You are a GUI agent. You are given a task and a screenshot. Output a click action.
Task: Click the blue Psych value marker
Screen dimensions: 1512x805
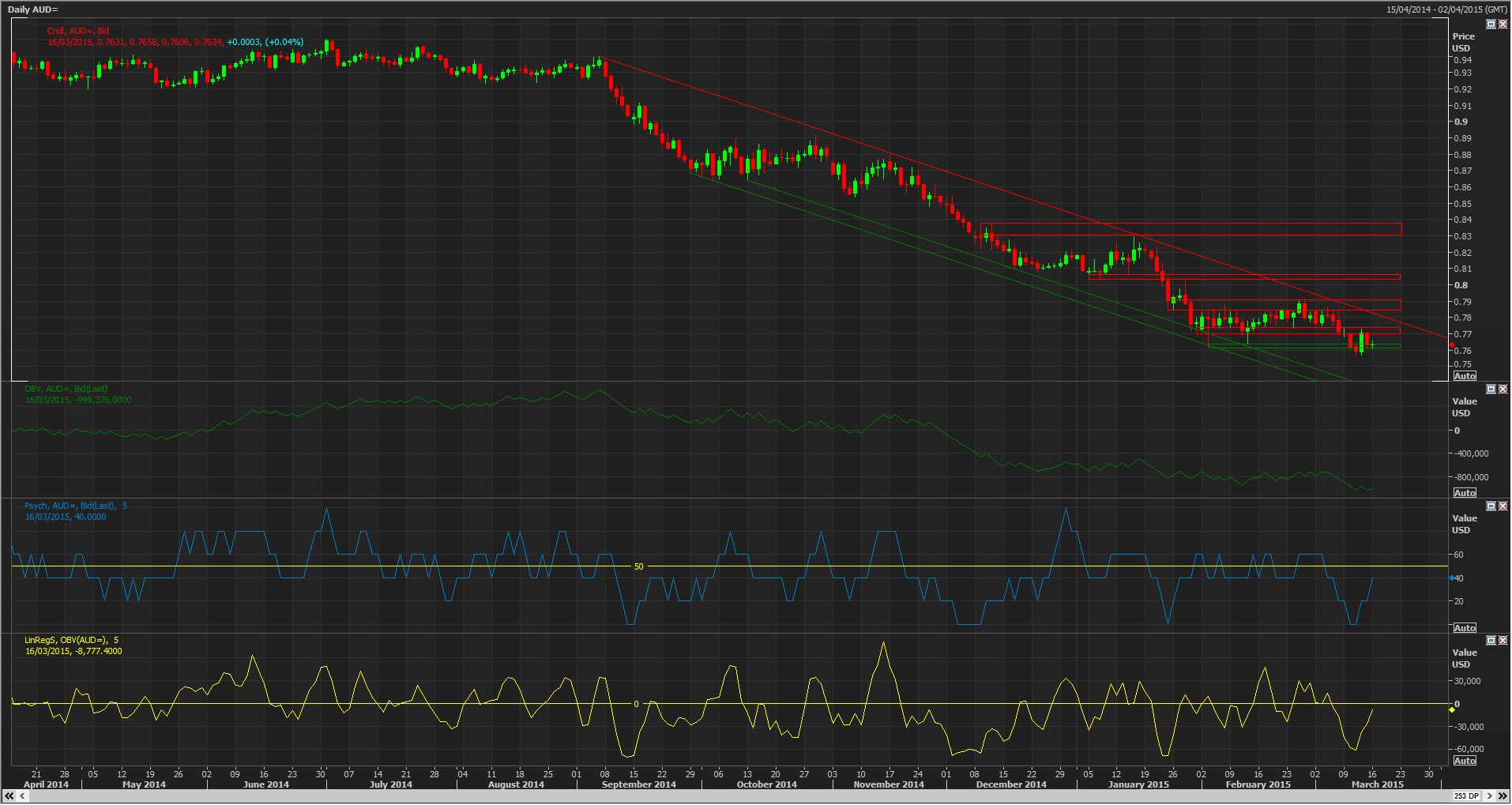pyautogui.click(x=1452, y=578)
